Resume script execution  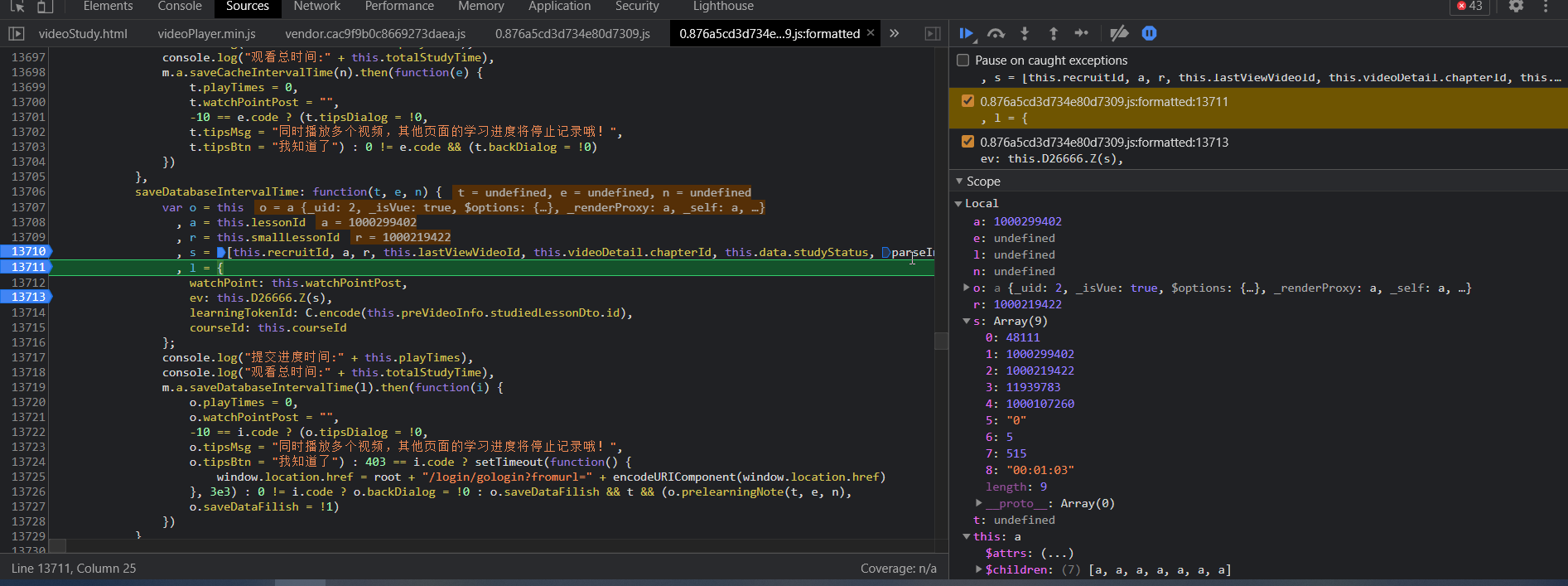tap(966, 33)
